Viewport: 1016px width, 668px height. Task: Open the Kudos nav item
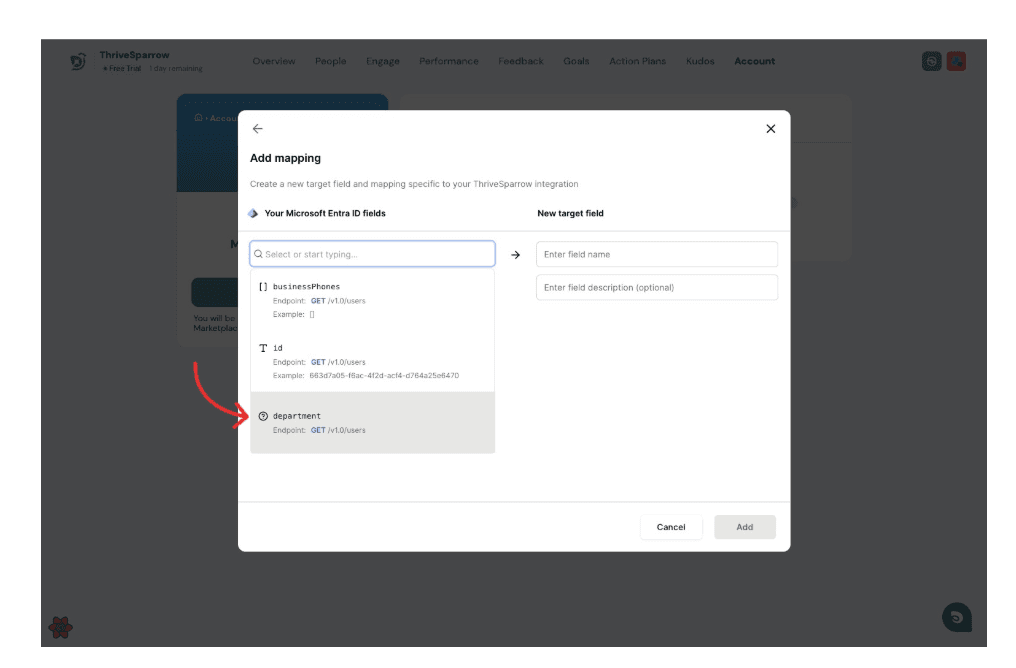[x=700, y=61]
